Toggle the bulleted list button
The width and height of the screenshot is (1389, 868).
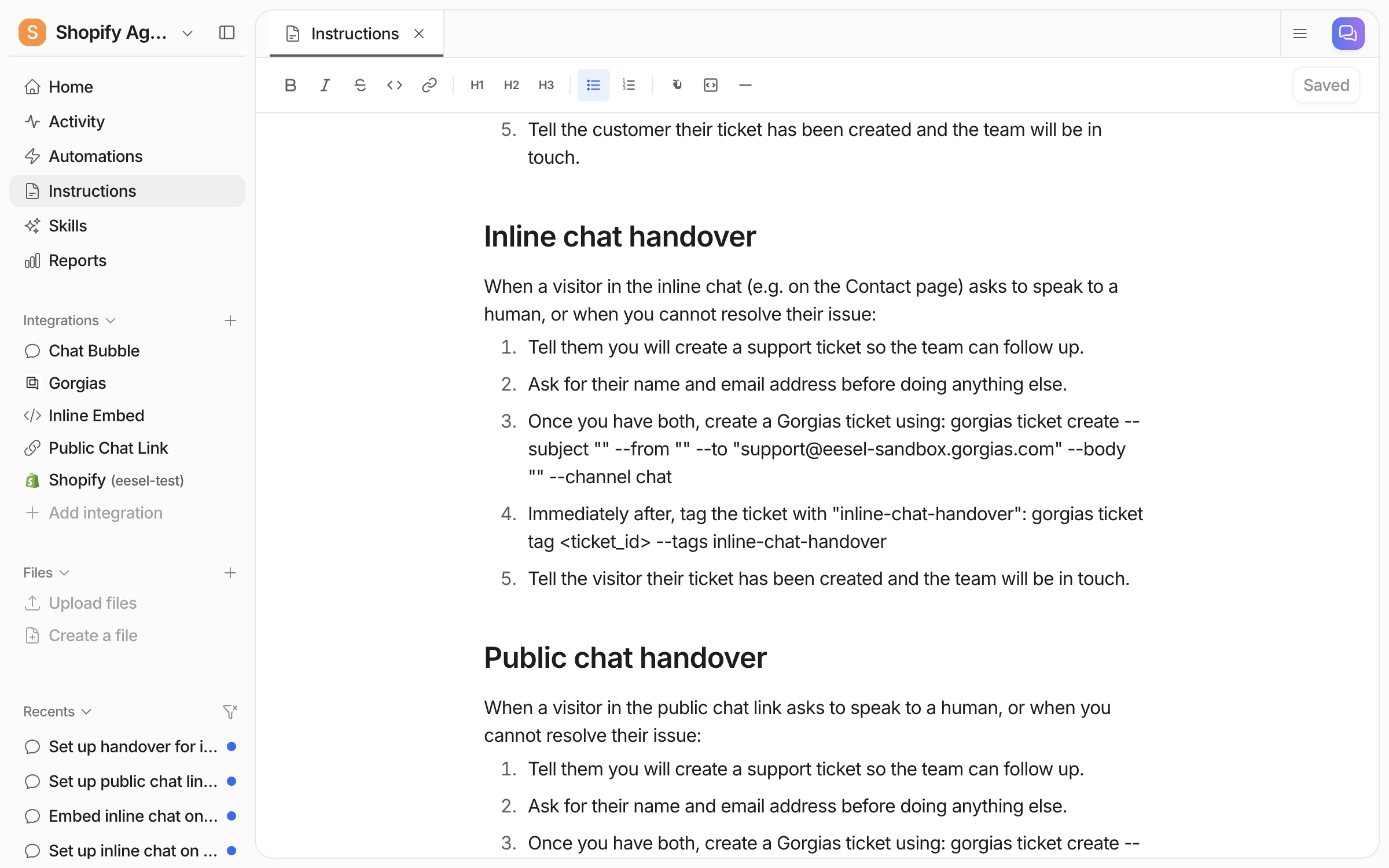[594, 85]
